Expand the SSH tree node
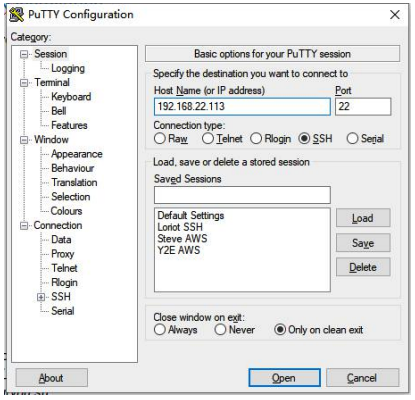The width and height of the screenshot is (415, 400). [x=41, y=297]
